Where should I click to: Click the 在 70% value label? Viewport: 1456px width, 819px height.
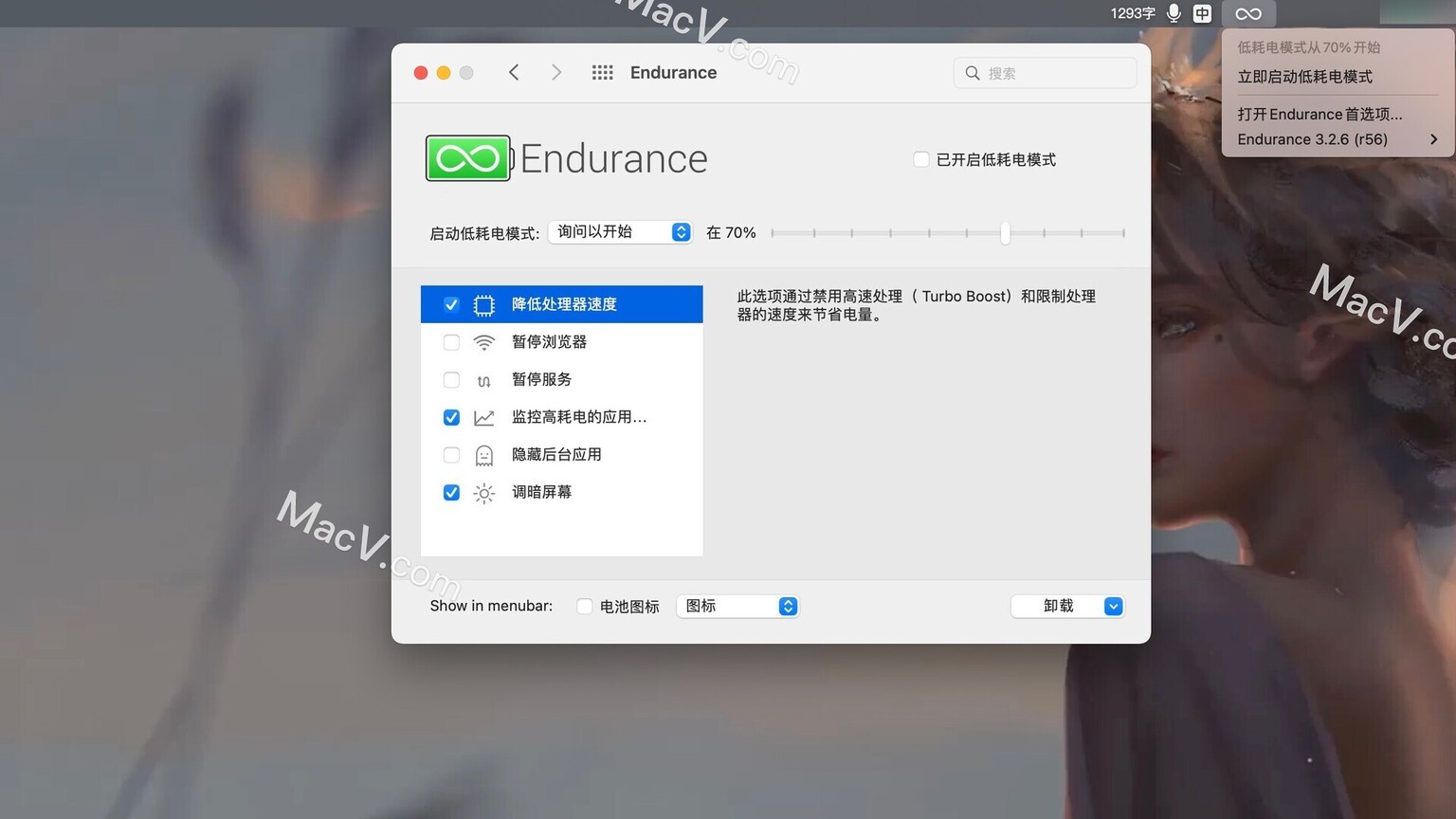click(731, 233)
